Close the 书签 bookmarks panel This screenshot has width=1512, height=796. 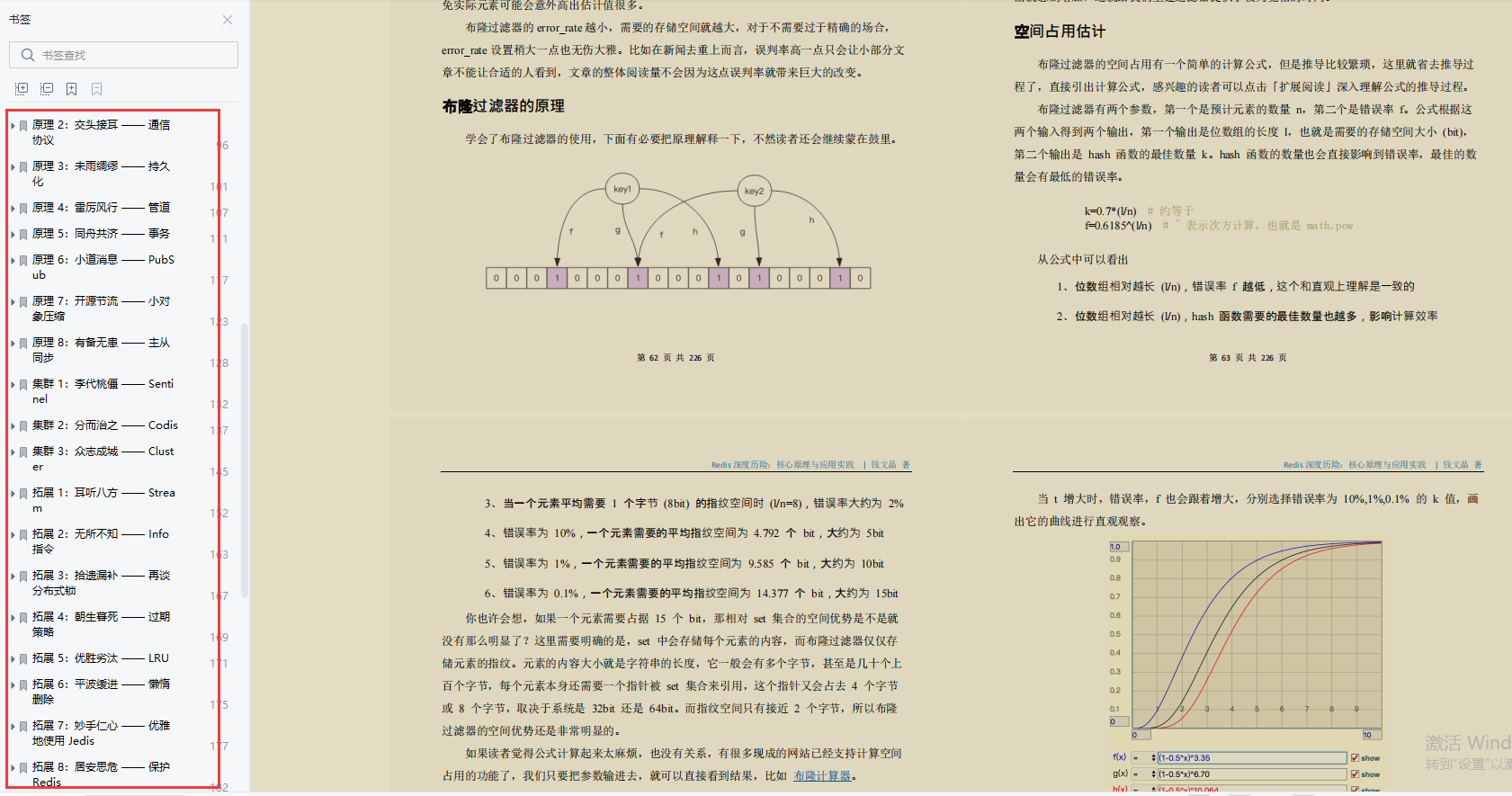click(x=228, y=20)
